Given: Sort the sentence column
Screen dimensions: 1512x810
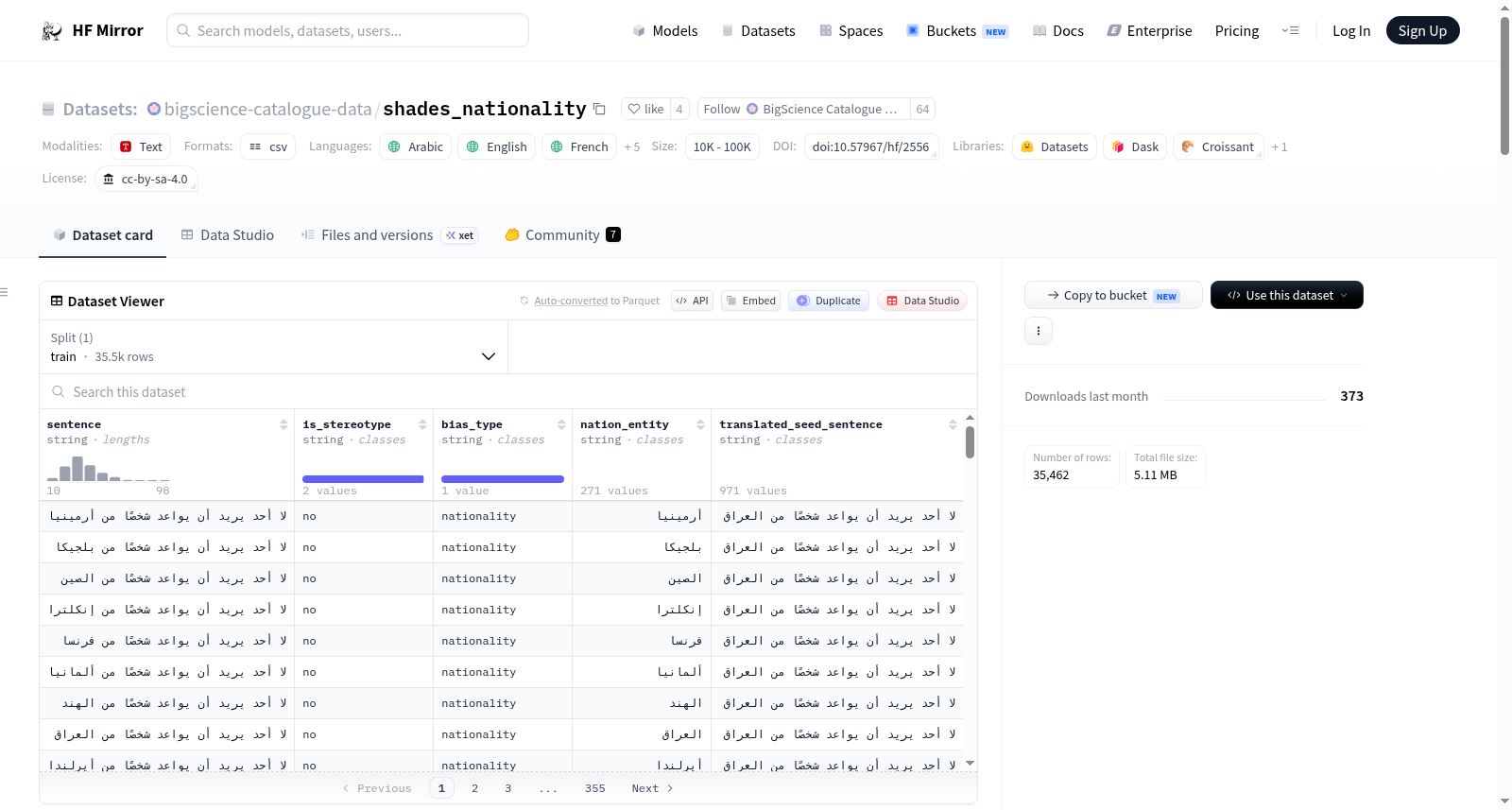Looking at the screenshot, I should point(283,425).
